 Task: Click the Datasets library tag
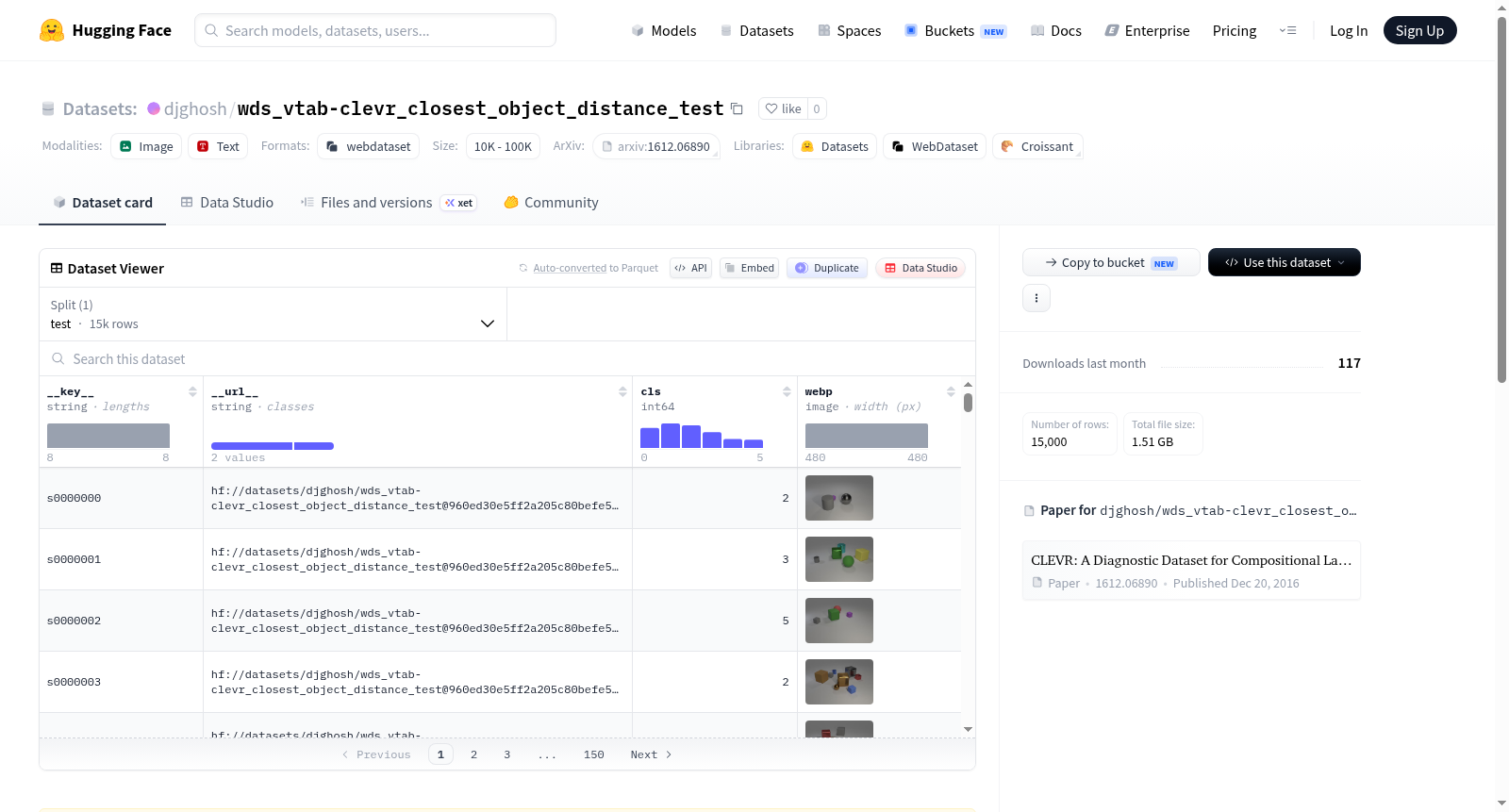pos(835,146)
